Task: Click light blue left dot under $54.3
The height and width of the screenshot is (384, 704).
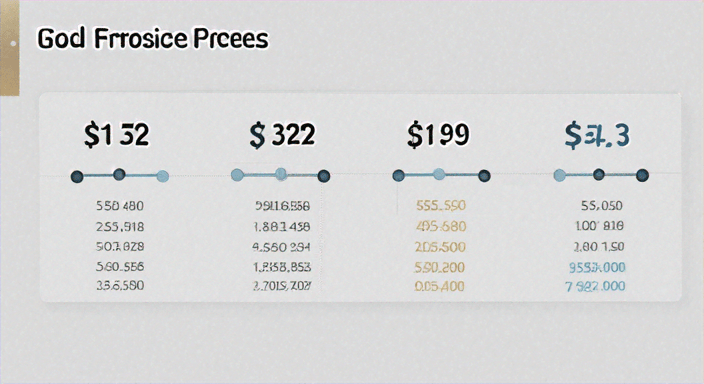Action: point(559,175)
